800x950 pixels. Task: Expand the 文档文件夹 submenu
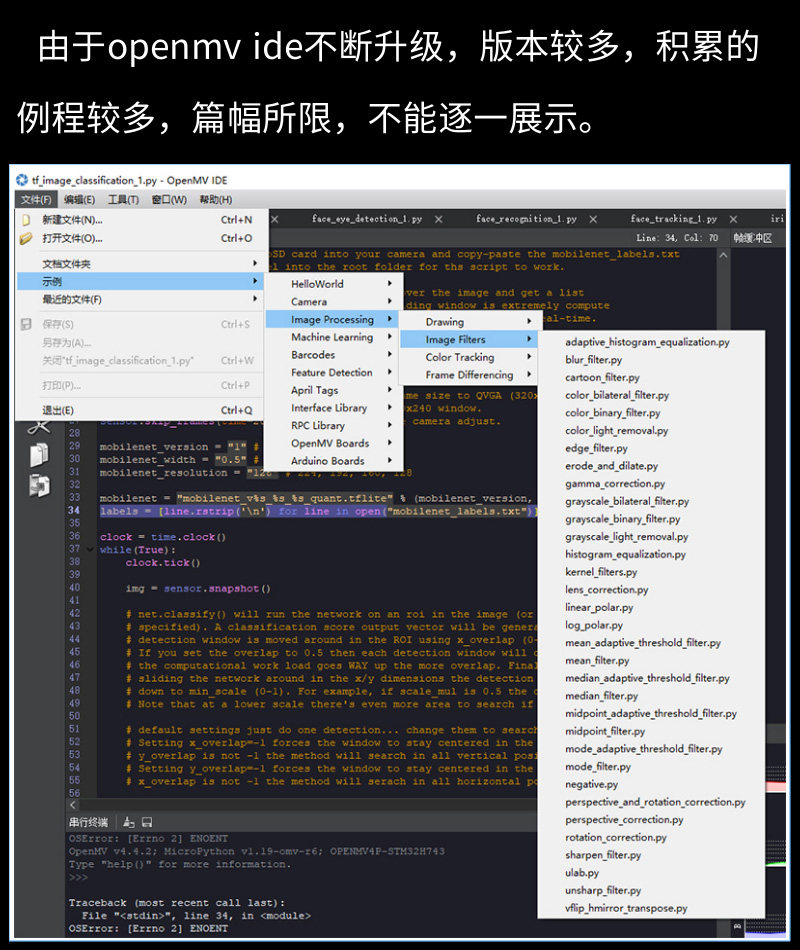pyautogui.click(x=139, y=264)
